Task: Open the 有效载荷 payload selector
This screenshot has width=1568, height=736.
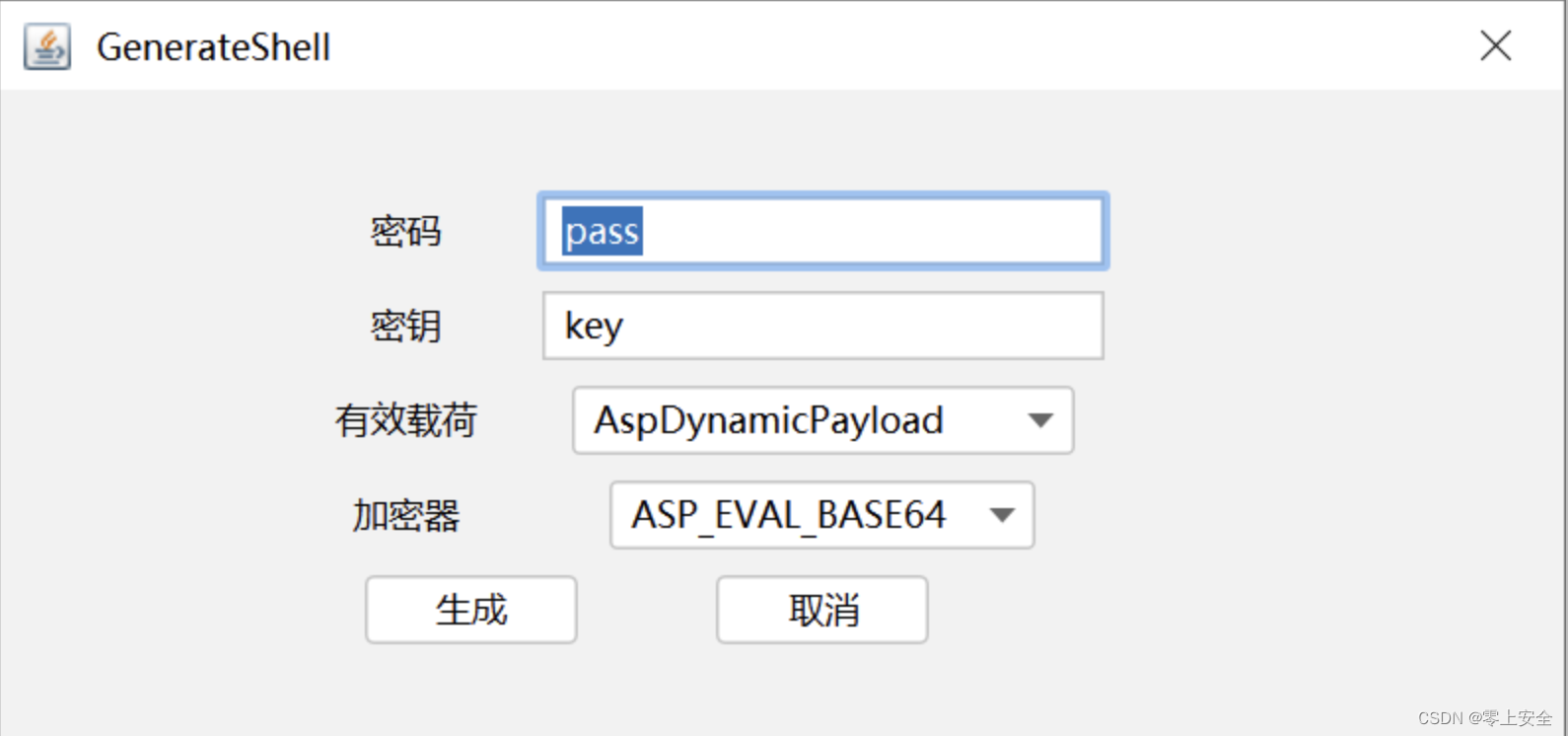Action: [821, 420]
